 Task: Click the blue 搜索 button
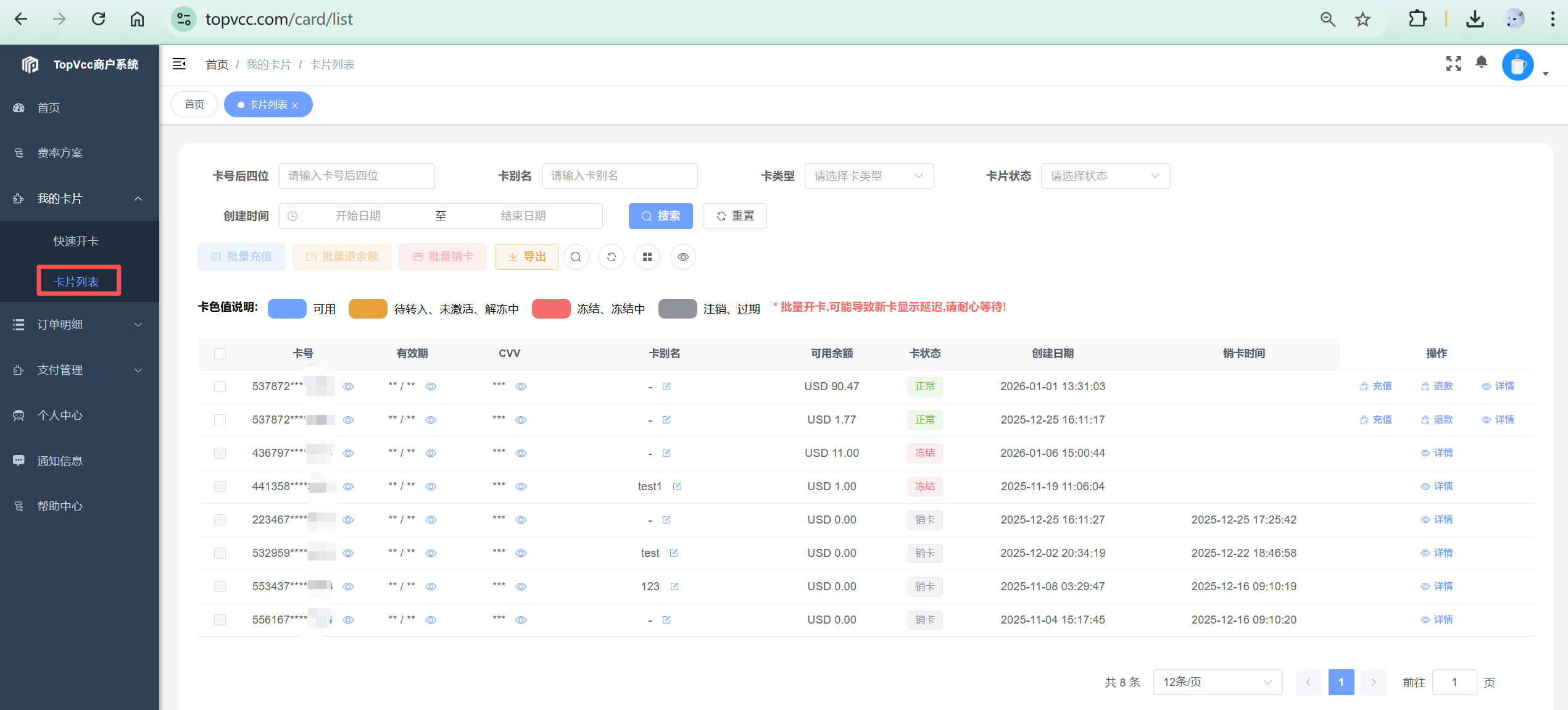(660, 216)
